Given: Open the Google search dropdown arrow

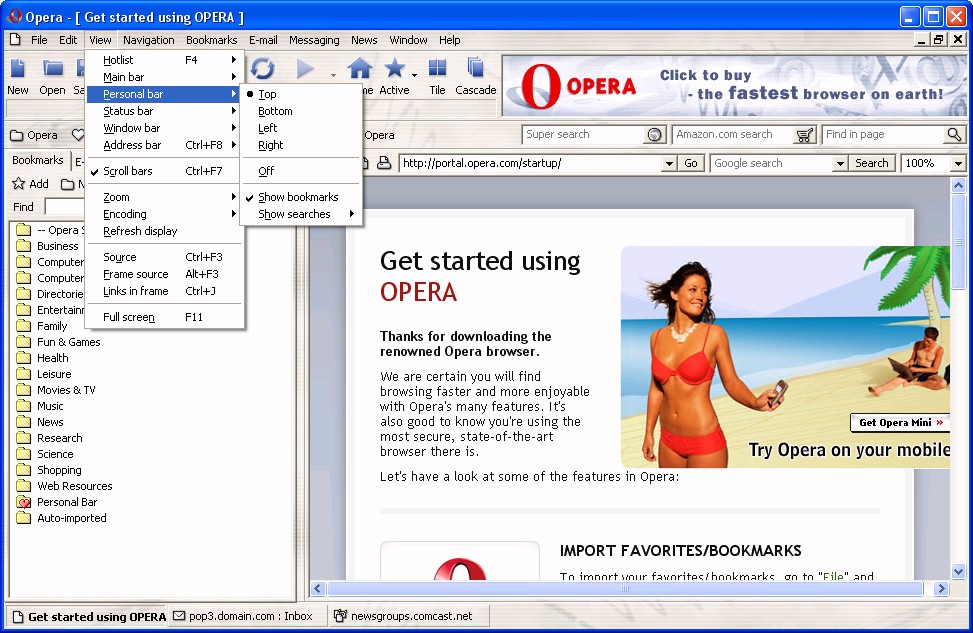Looking at the screenshot, I should point(840,164).
